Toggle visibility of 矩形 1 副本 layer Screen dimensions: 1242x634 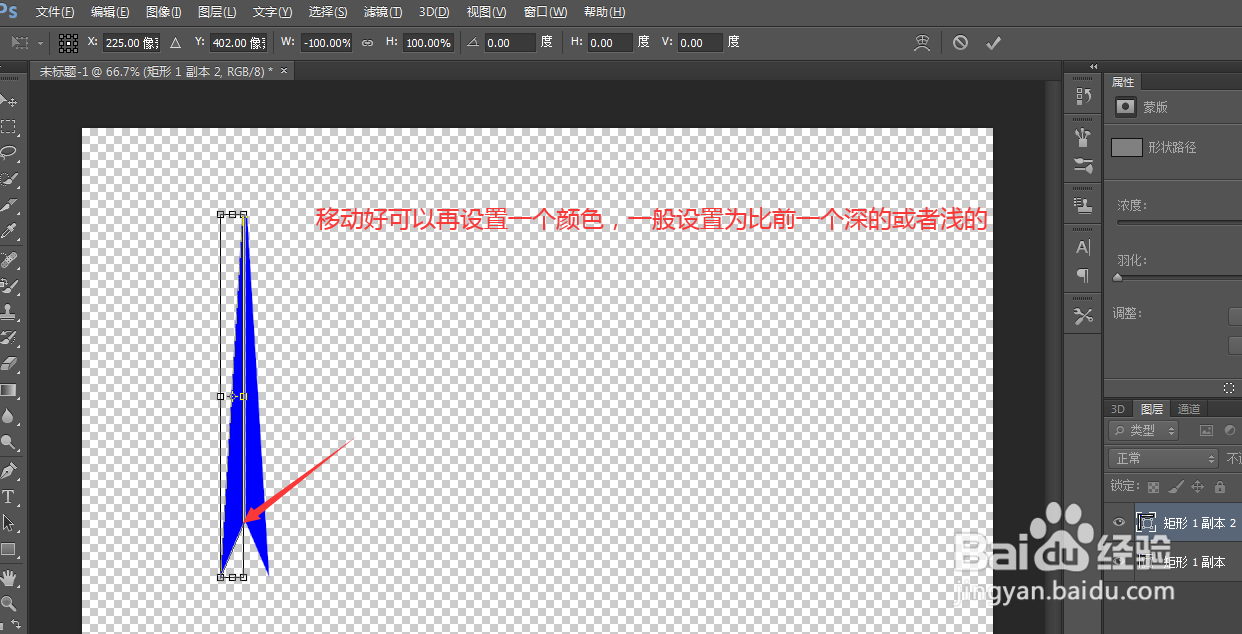click(x=1118, y=560)
